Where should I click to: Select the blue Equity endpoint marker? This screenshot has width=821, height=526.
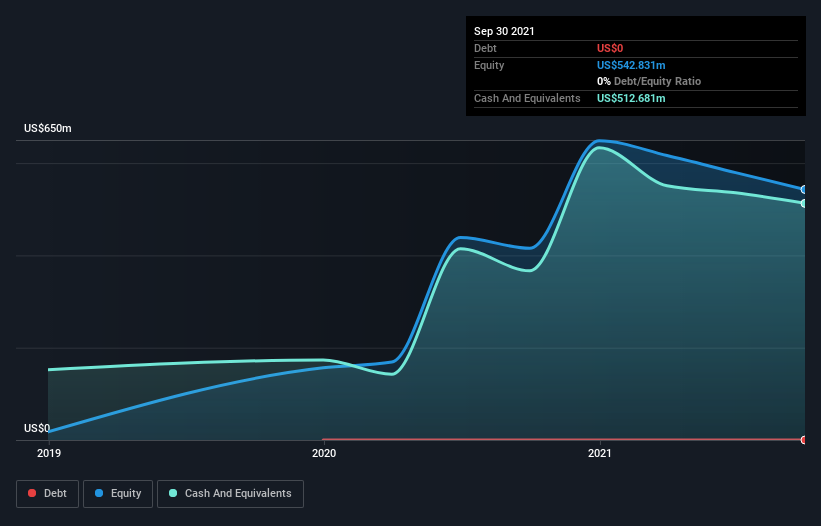pos(804,189)
